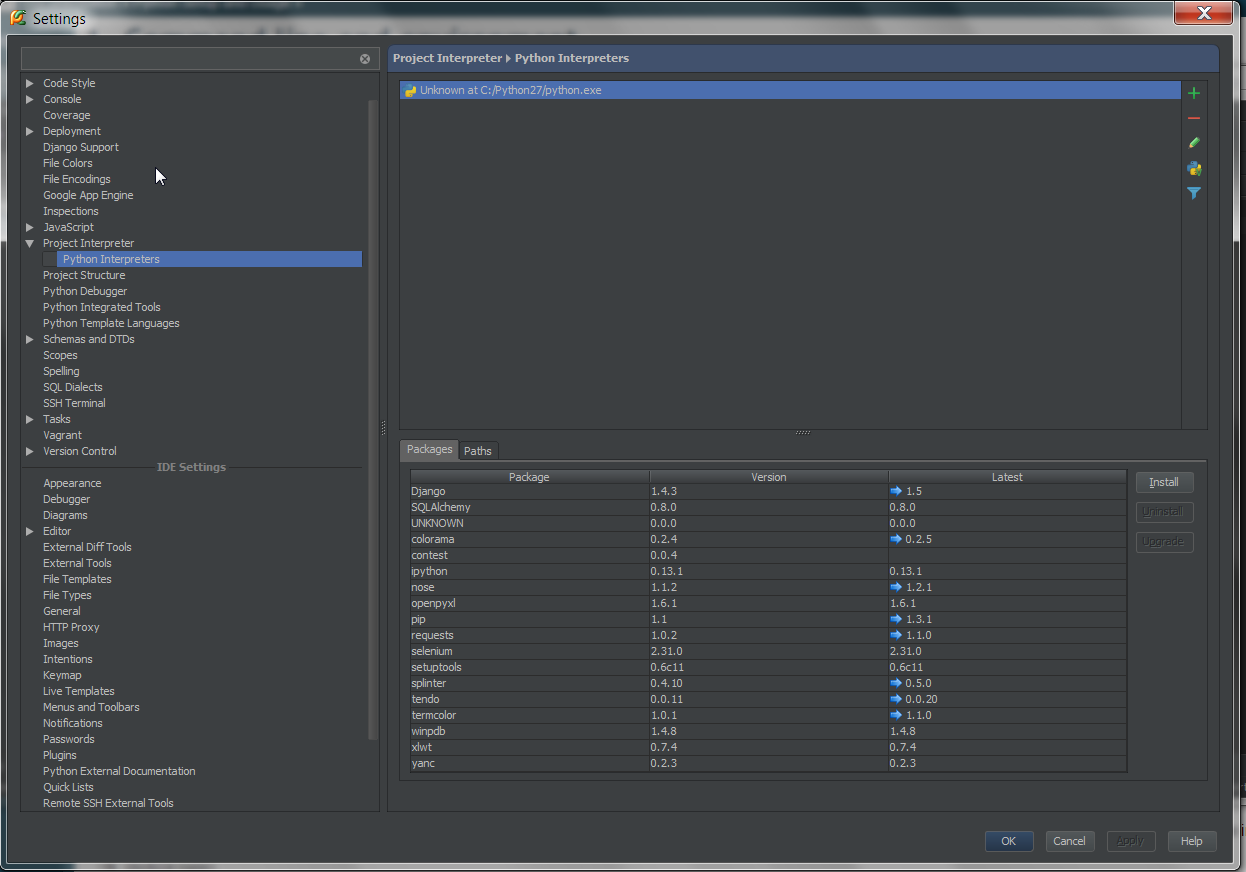Image resolution: width=1246 pixels, height=872 pixels.
Task: Expand the Code Style tree node
Action: [x=30, y=83]
